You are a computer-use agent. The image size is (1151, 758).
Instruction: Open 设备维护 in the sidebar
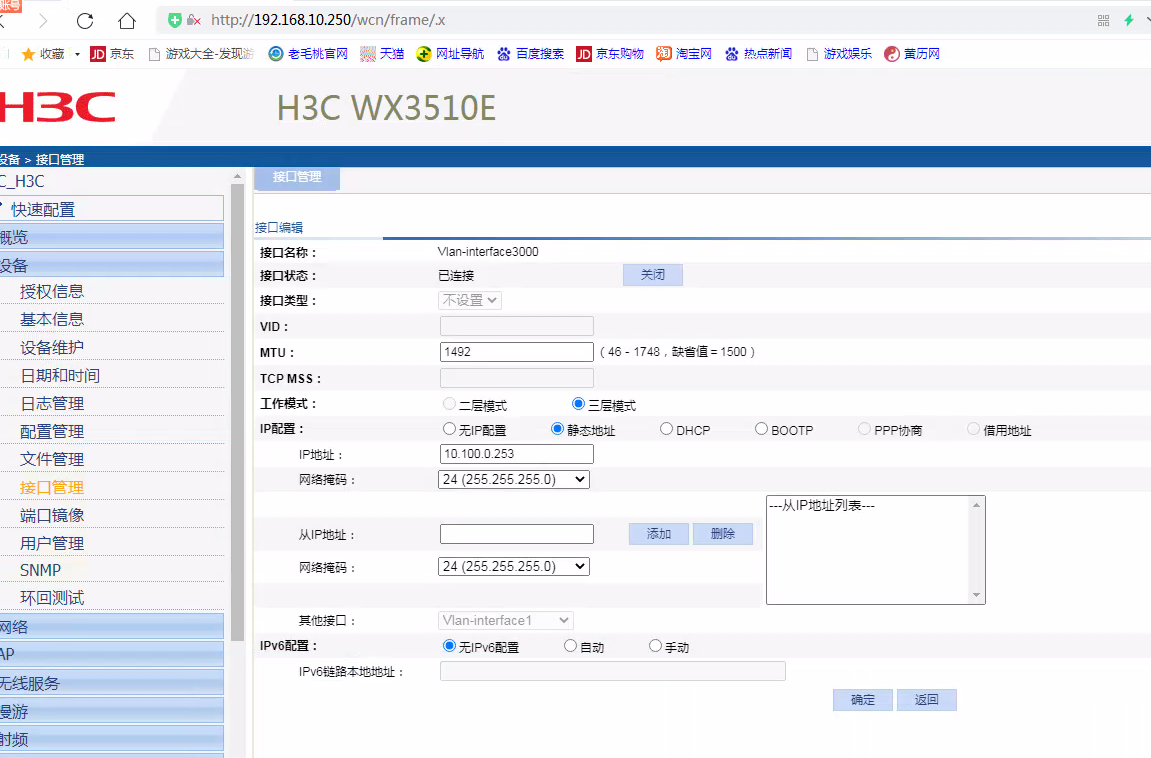(52, 347)
